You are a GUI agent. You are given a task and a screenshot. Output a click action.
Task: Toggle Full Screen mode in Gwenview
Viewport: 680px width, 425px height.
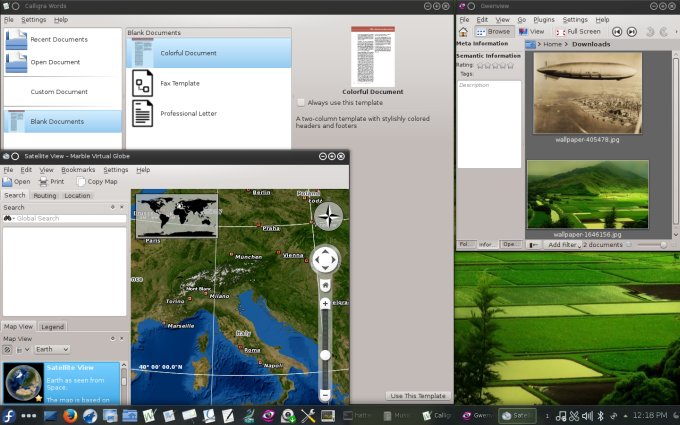[578, 32]
